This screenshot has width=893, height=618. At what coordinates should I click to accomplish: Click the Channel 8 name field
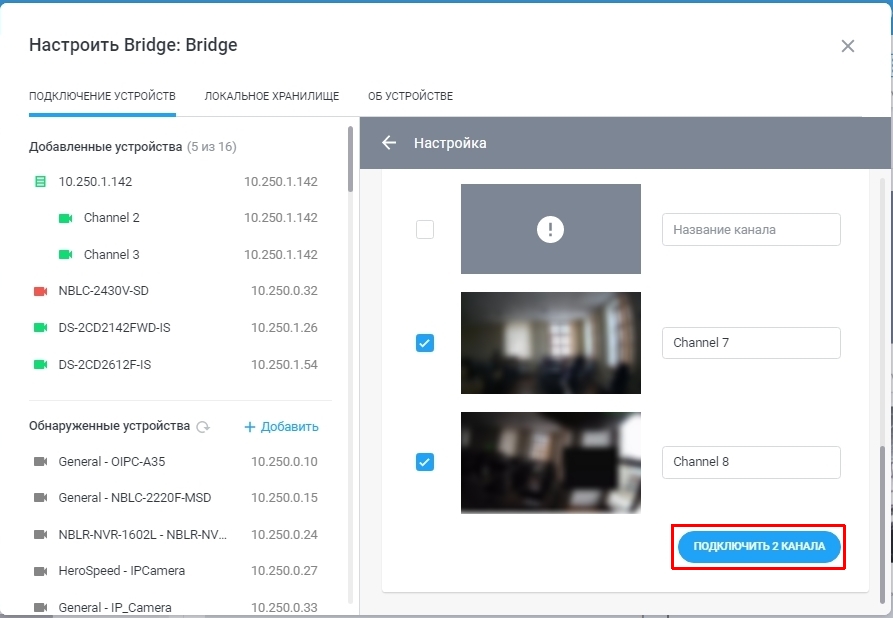751,462
